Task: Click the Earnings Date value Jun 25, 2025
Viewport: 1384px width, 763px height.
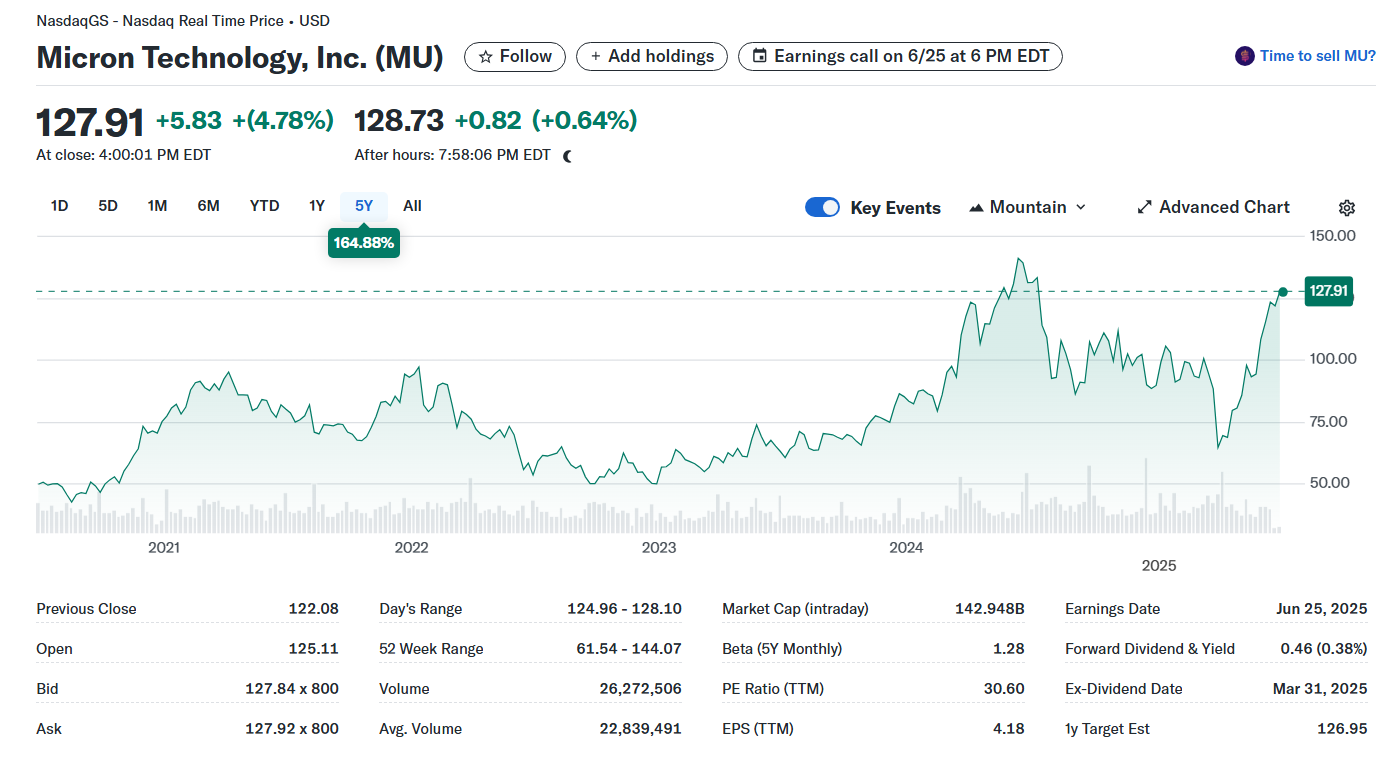Action: coord(1322,609)
